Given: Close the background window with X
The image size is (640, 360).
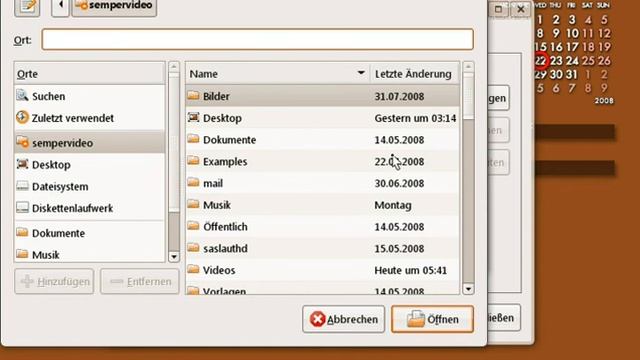Looking at the screenshot, I should coord(521,9).
